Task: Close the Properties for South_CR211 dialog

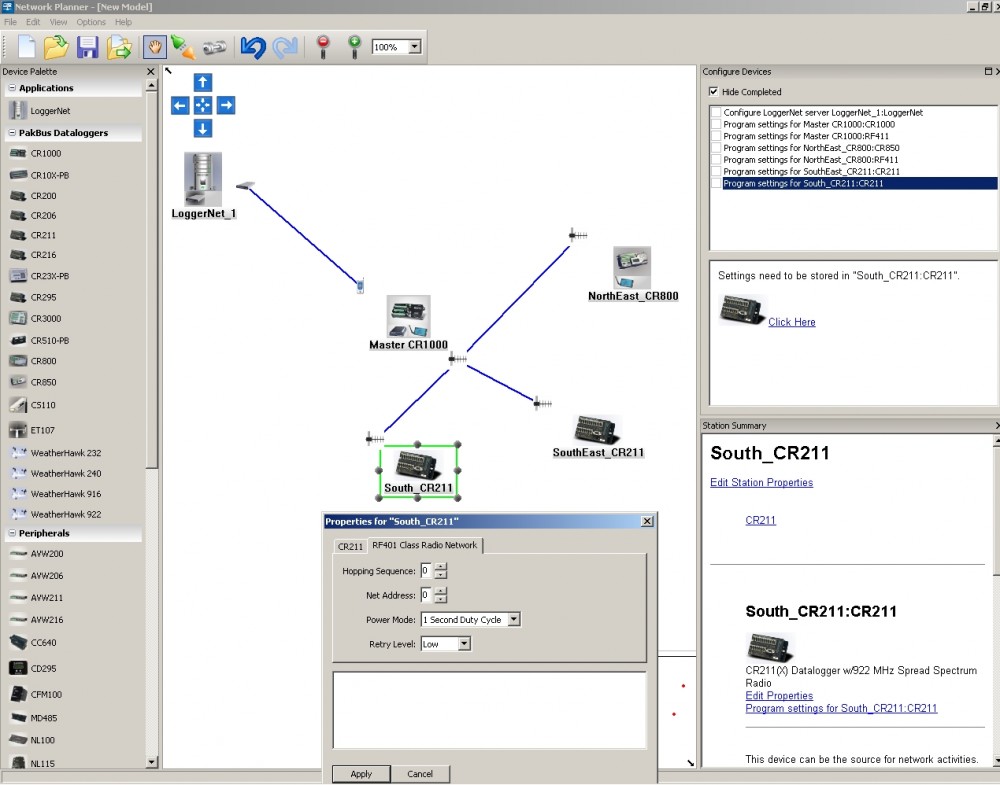Action: pyautogui.click(x=647, y=522)
